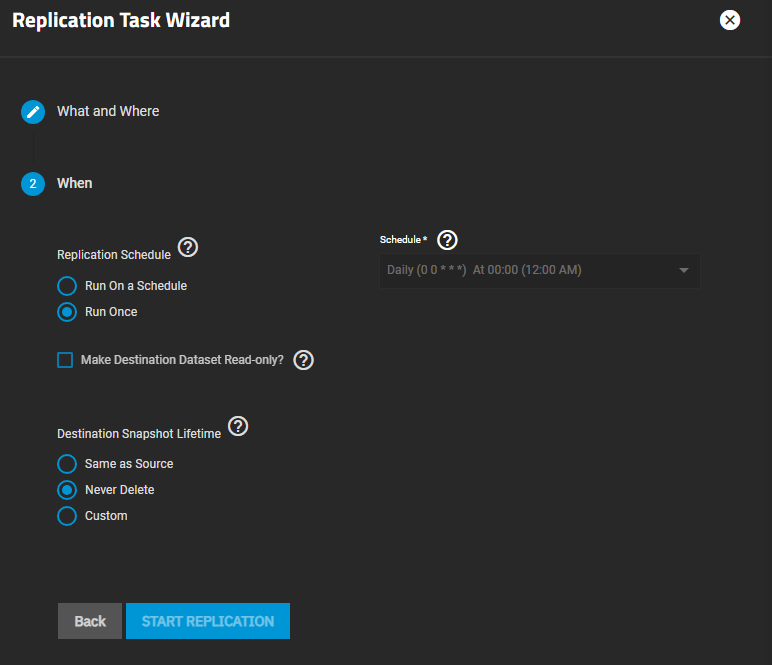
Task: Click the Schedule * field label
Action: [x=403, y=240]
